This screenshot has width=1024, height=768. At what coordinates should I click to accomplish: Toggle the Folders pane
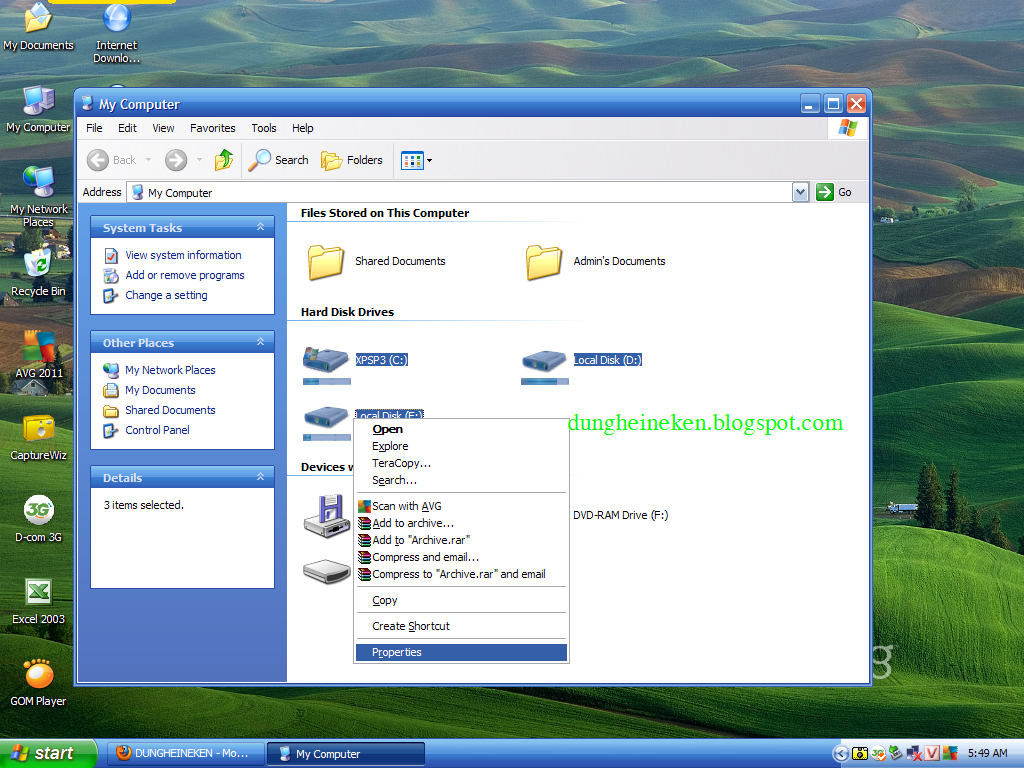[351, 160]
